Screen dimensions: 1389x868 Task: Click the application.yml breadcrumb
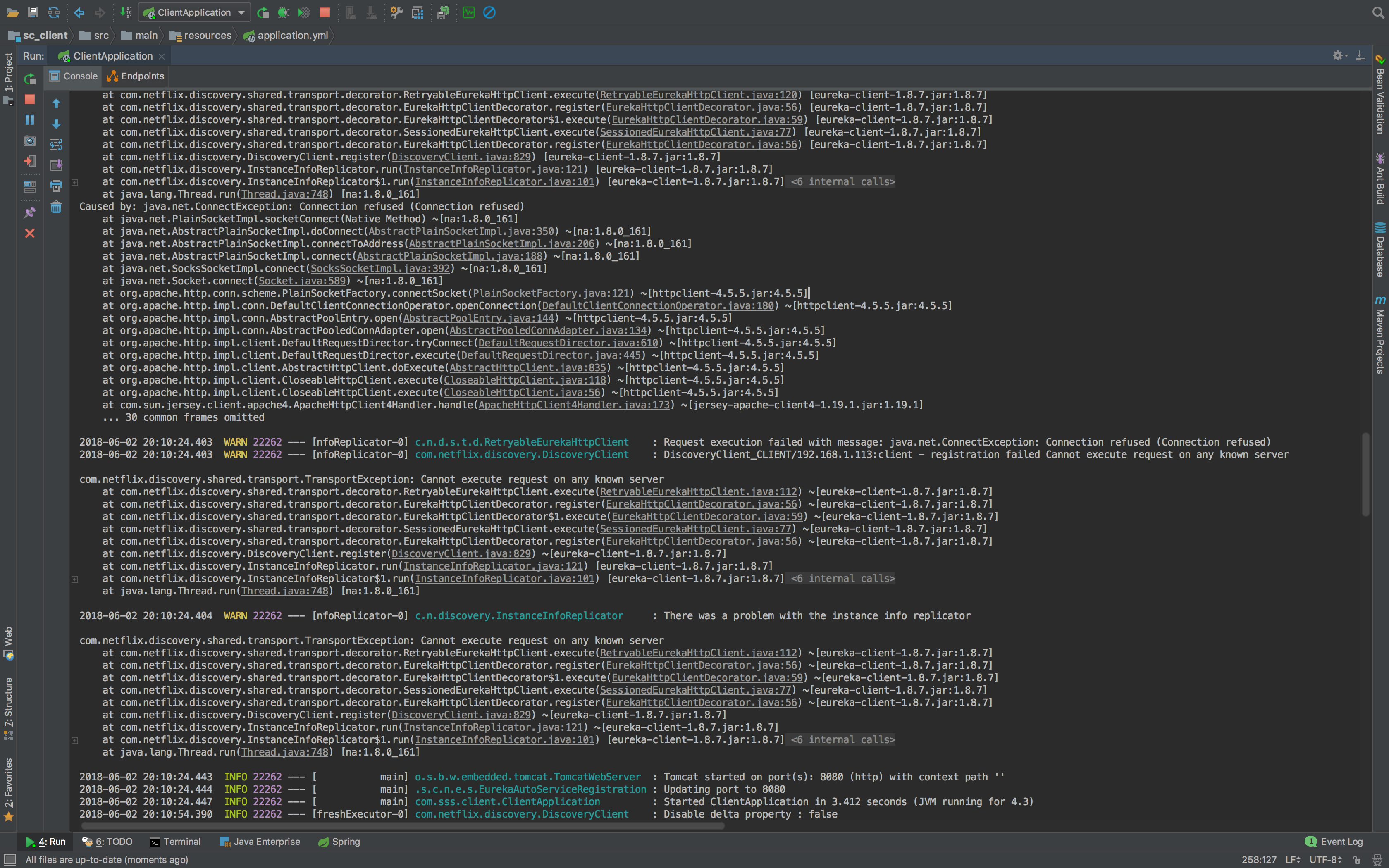[x=292, y=36]
